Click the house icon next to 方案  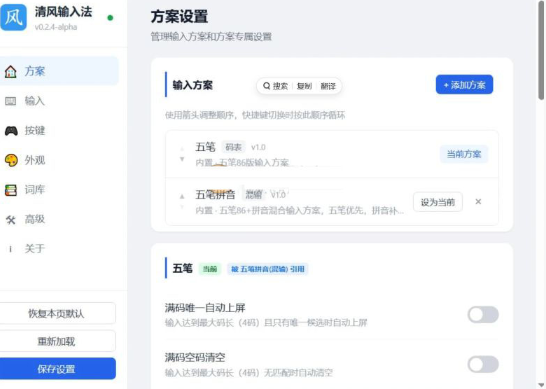pos(10,71)
